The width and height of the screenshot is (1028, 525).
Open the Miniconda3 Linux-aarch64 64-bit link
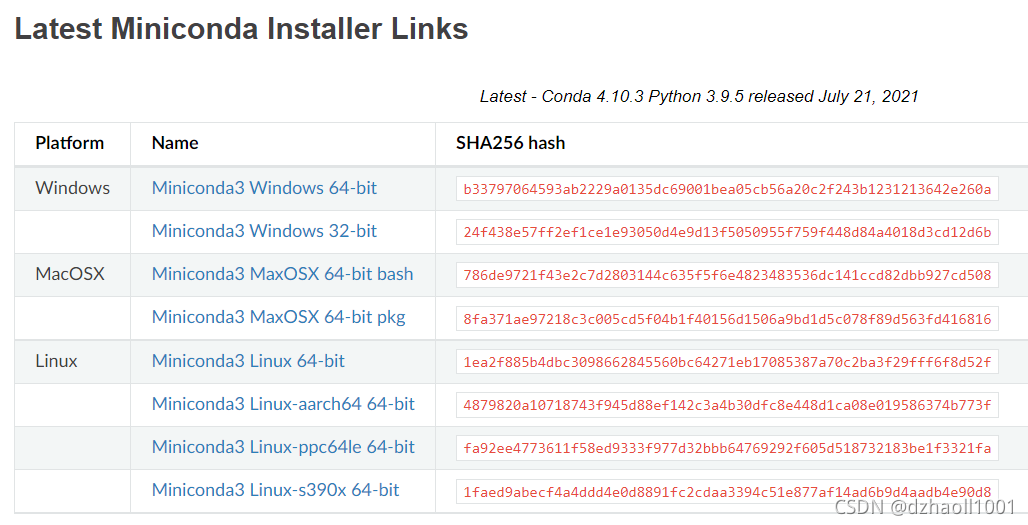(x=283, y=404)
